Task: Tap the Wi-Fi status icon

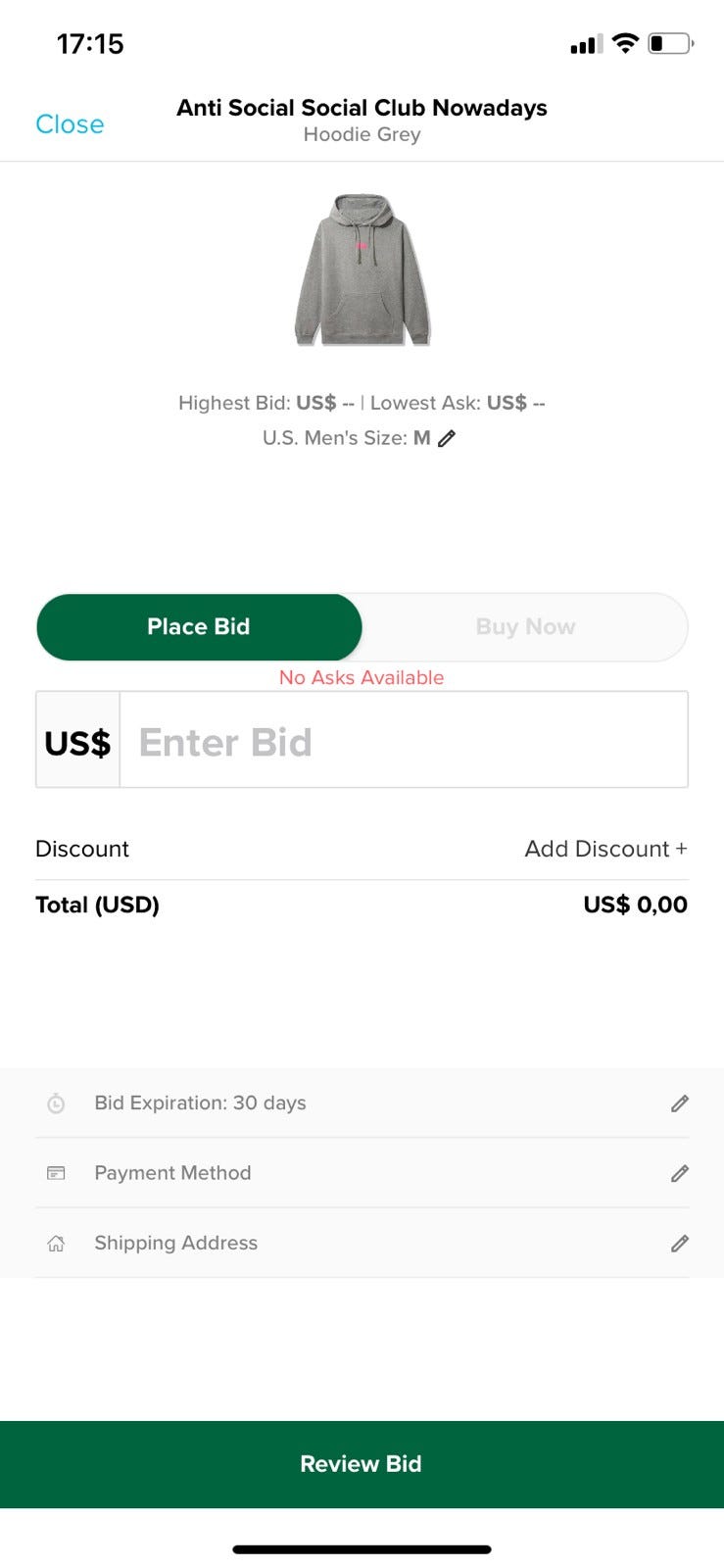Action: coord(625,43)
